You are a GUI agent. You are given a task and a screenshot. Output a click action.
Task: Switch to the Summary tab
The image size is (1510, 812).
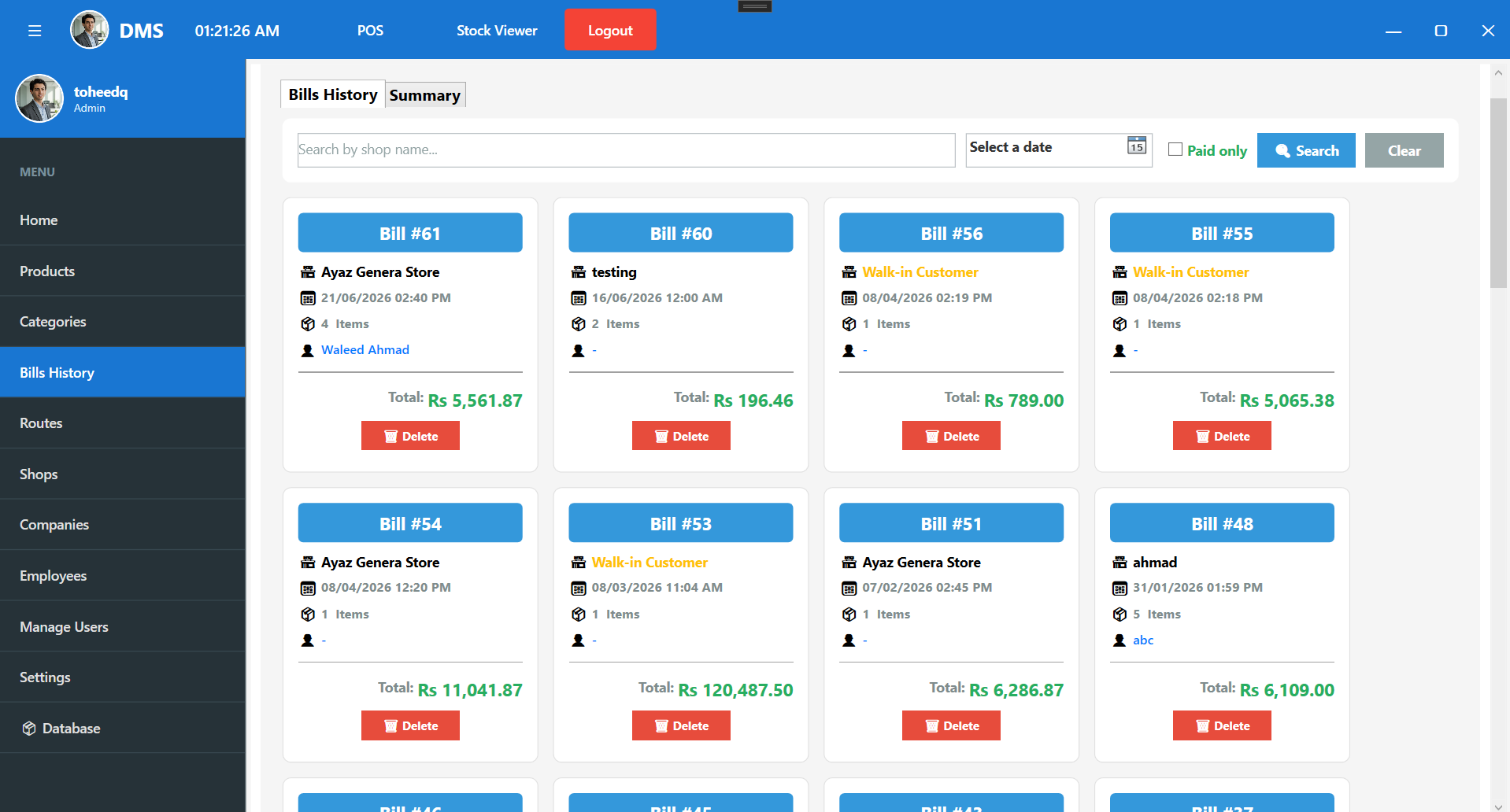tap(425, 95)
